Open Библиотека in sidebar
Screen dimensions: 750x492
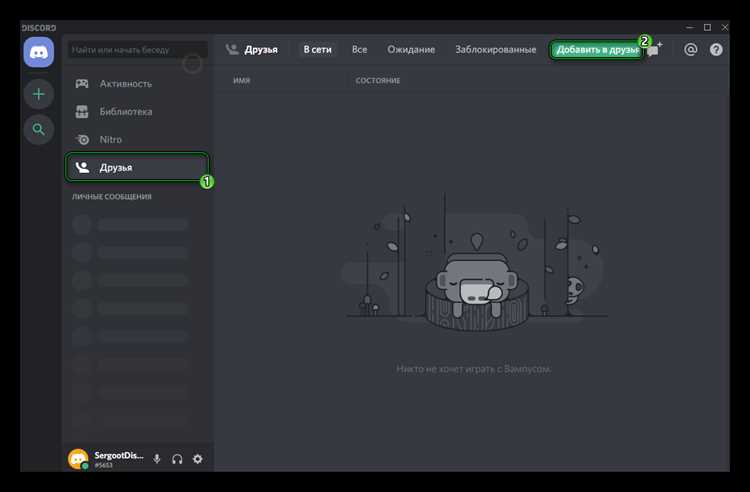[137, 111]
